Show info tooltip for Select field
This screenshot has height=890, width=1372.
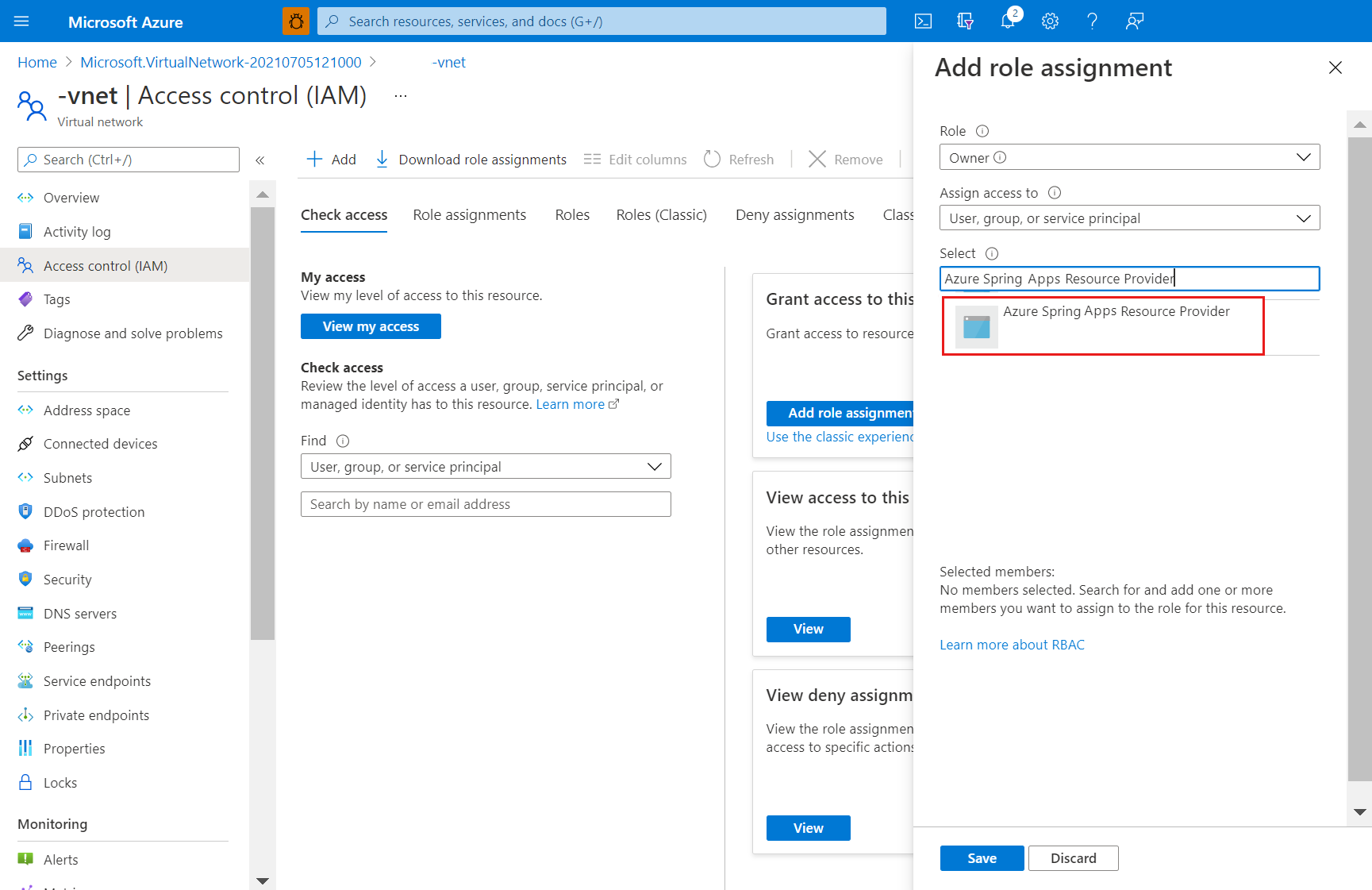pyautogui.click(x=992, y=254)
